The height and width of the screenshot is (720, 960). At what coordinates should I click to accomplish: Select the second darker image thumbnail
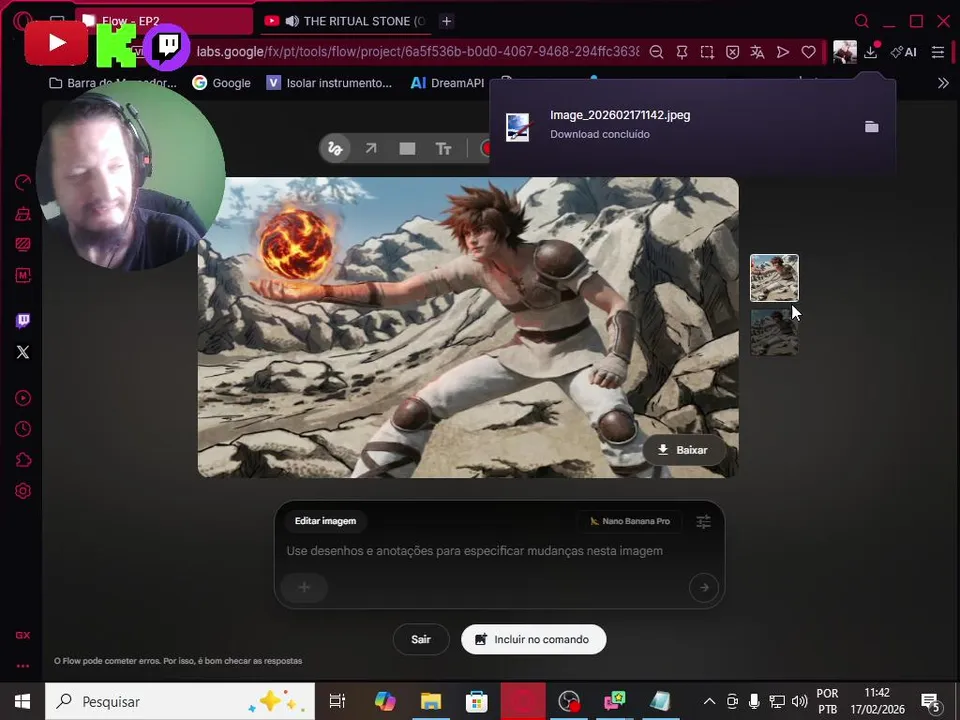pyautogui.click(x=774, y=332)
